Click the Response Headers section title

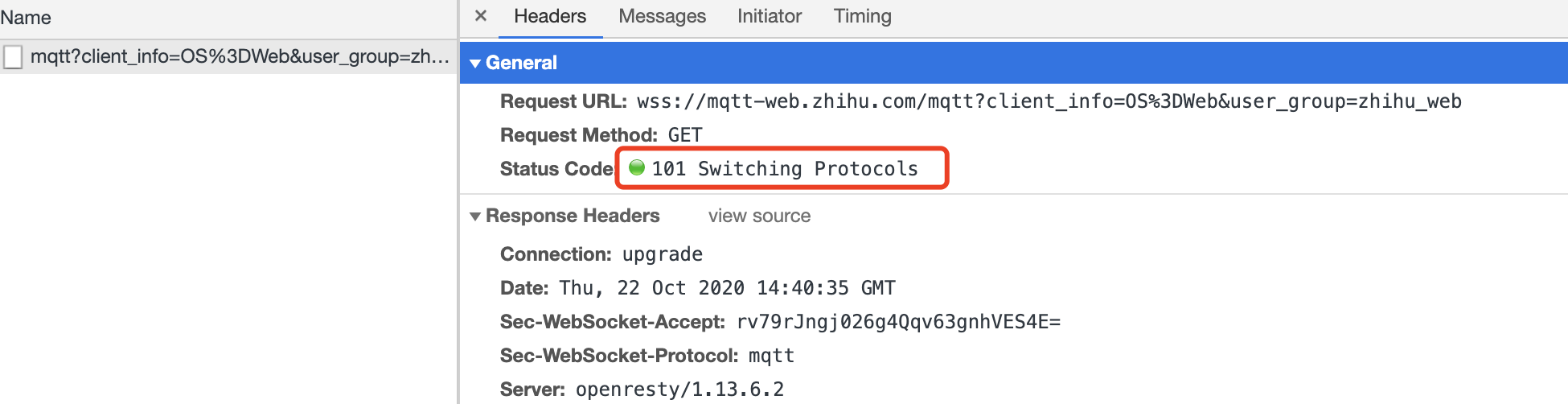573,216
